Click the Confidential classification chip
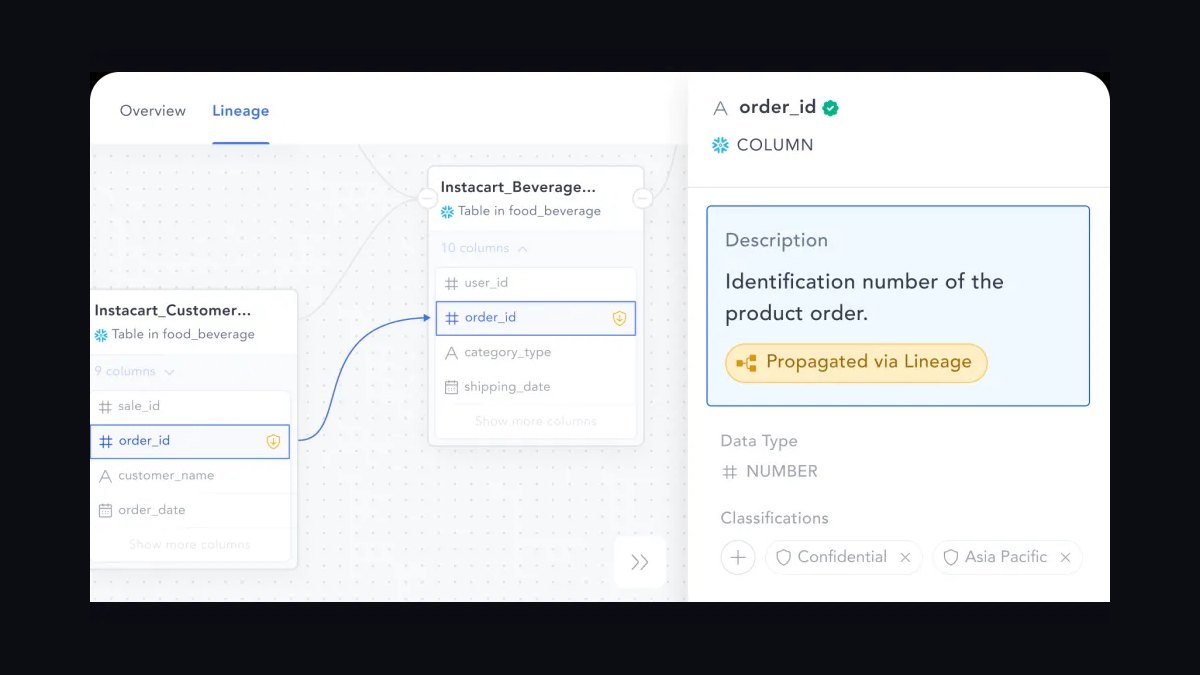This screenshot has width=1200, height=675. tap(844, 557)
